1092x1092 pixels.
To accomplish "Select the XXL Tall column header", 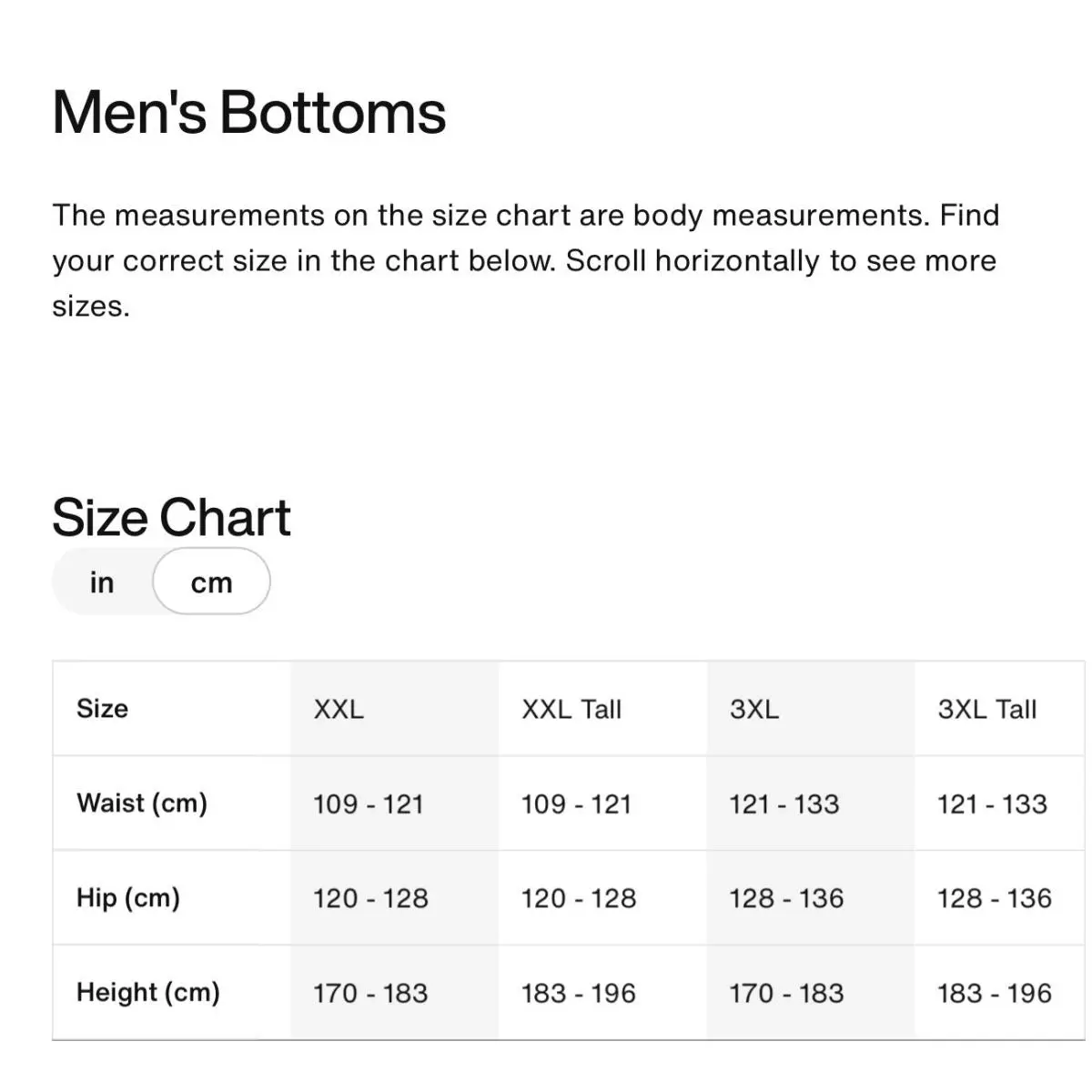I will (x=571, y=709).
